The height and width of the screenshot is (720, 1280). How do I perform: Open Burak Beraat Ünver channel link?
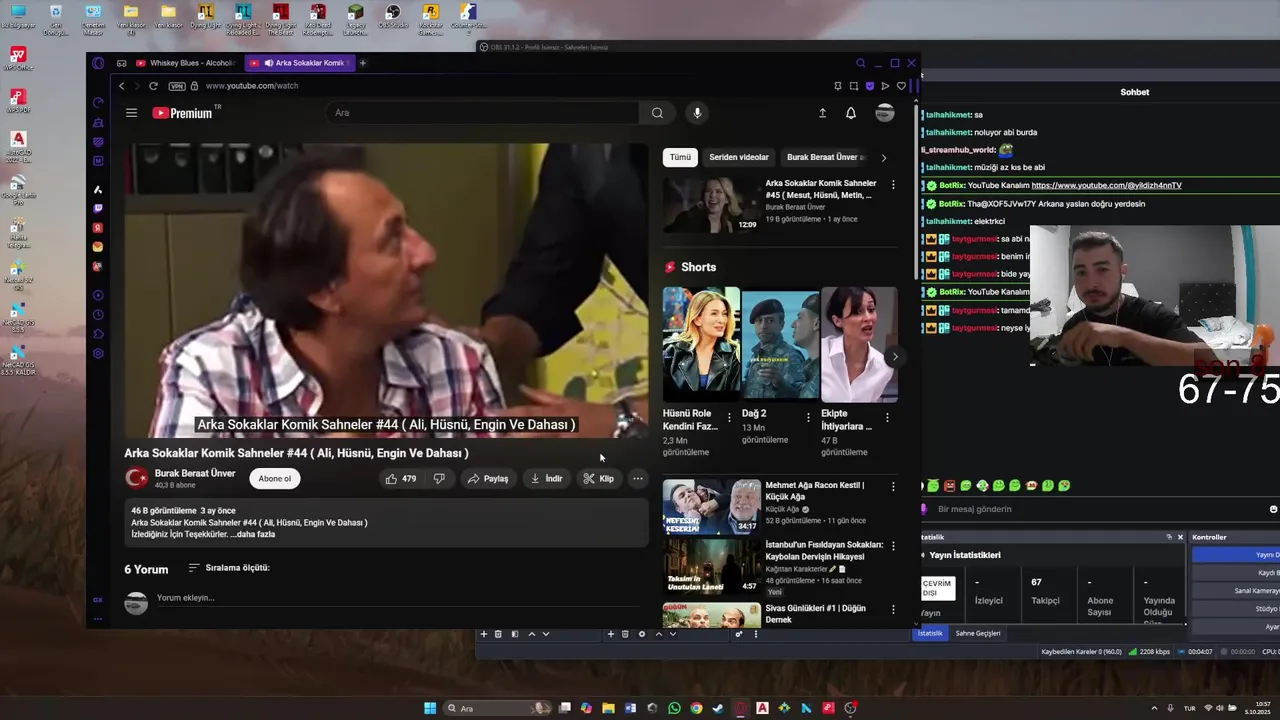pos(195,473)
